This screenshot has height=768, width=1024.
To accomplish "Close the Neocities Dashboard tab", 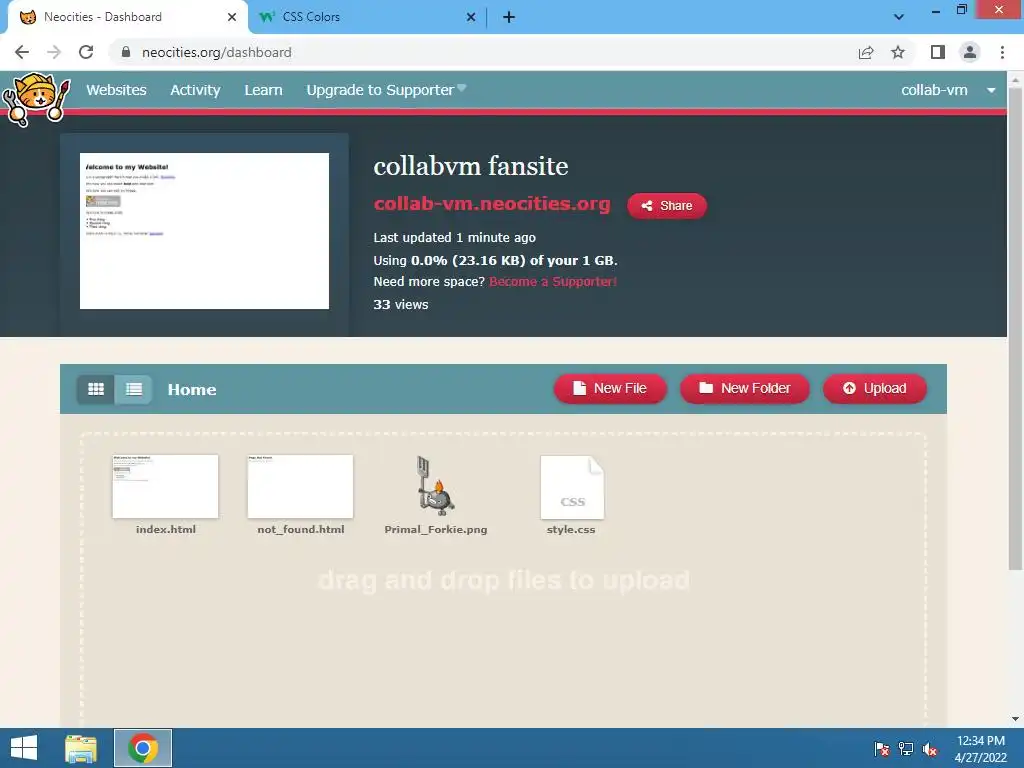I will (x=232, y=17).
